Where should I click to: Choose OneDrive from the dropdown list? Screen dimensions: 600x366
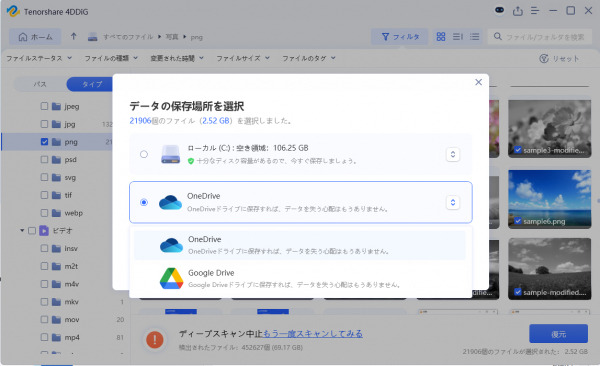300,245
